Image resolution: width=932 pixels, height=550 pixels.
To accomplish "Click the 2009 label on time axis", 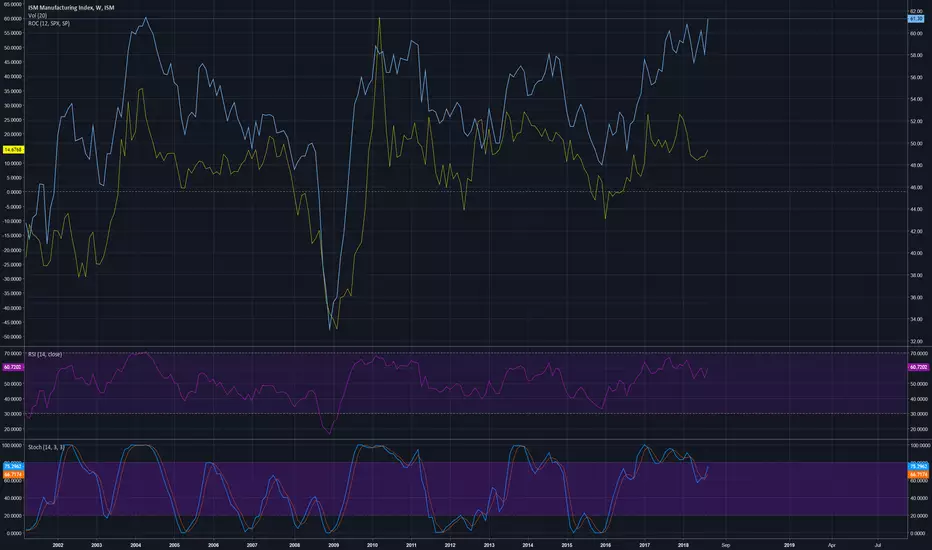I will pos(333,545).
